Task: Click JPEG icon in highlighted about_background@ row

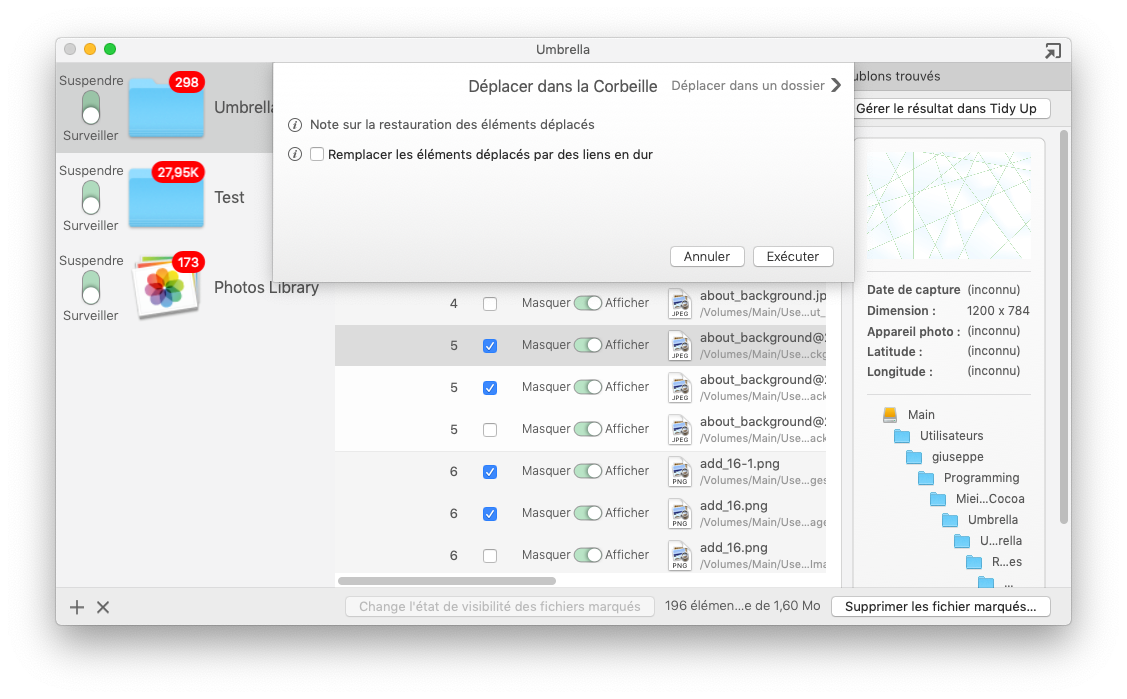Action: click(x=680, y=346)
